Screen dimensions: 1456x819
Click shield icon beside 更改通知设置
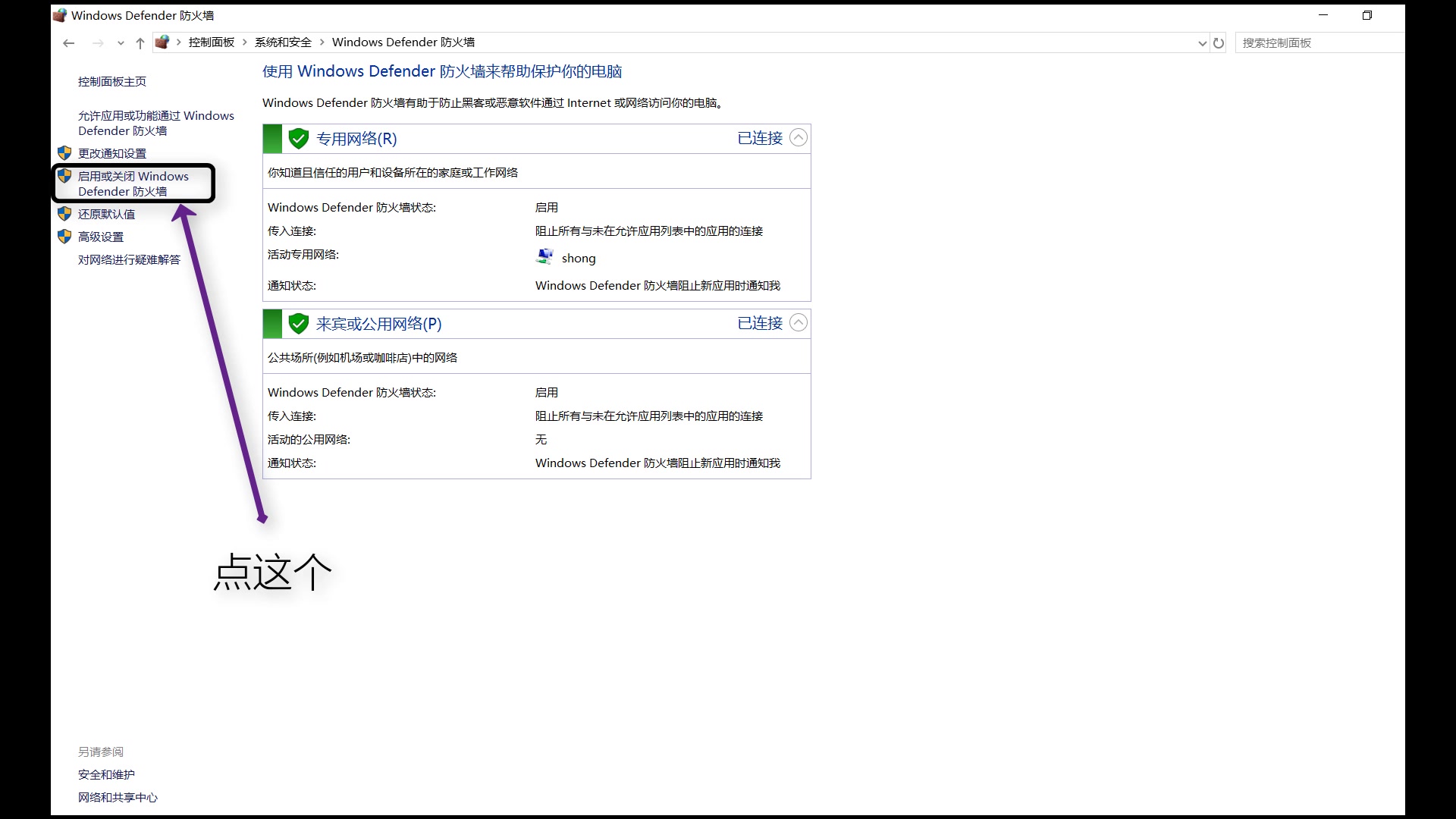[64, 153]
